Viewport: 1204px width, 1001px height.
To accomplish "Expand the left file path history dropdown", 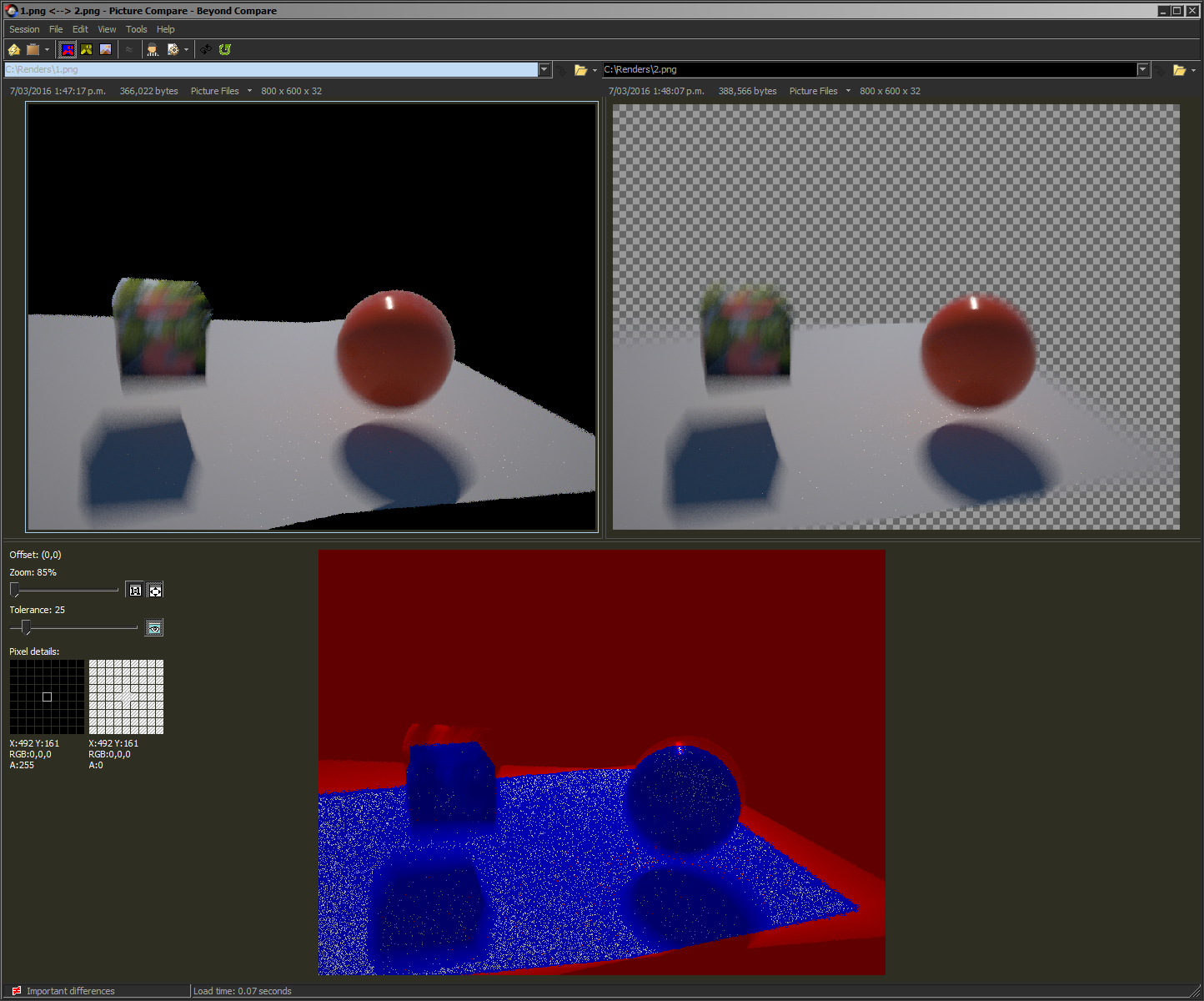I will click(544, 70).
